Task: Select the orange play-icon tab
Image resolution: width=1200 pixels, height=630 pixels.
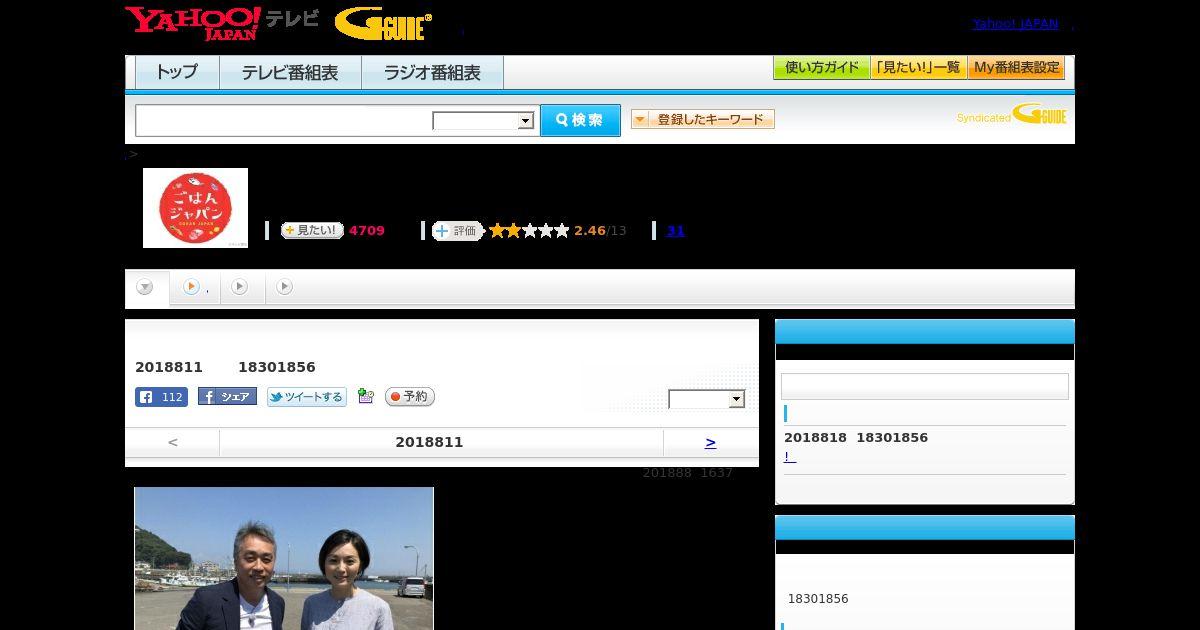Action: click(194, 288)
